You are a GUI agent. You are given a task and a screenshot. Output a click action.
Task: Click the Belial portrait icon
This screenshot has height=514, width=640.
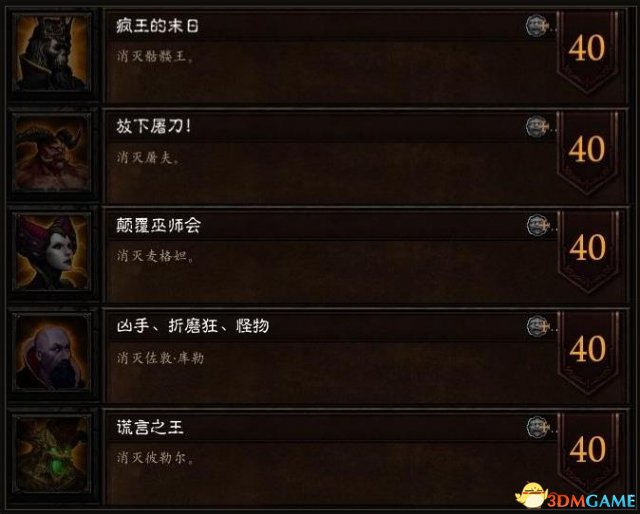tap(52, 454)
